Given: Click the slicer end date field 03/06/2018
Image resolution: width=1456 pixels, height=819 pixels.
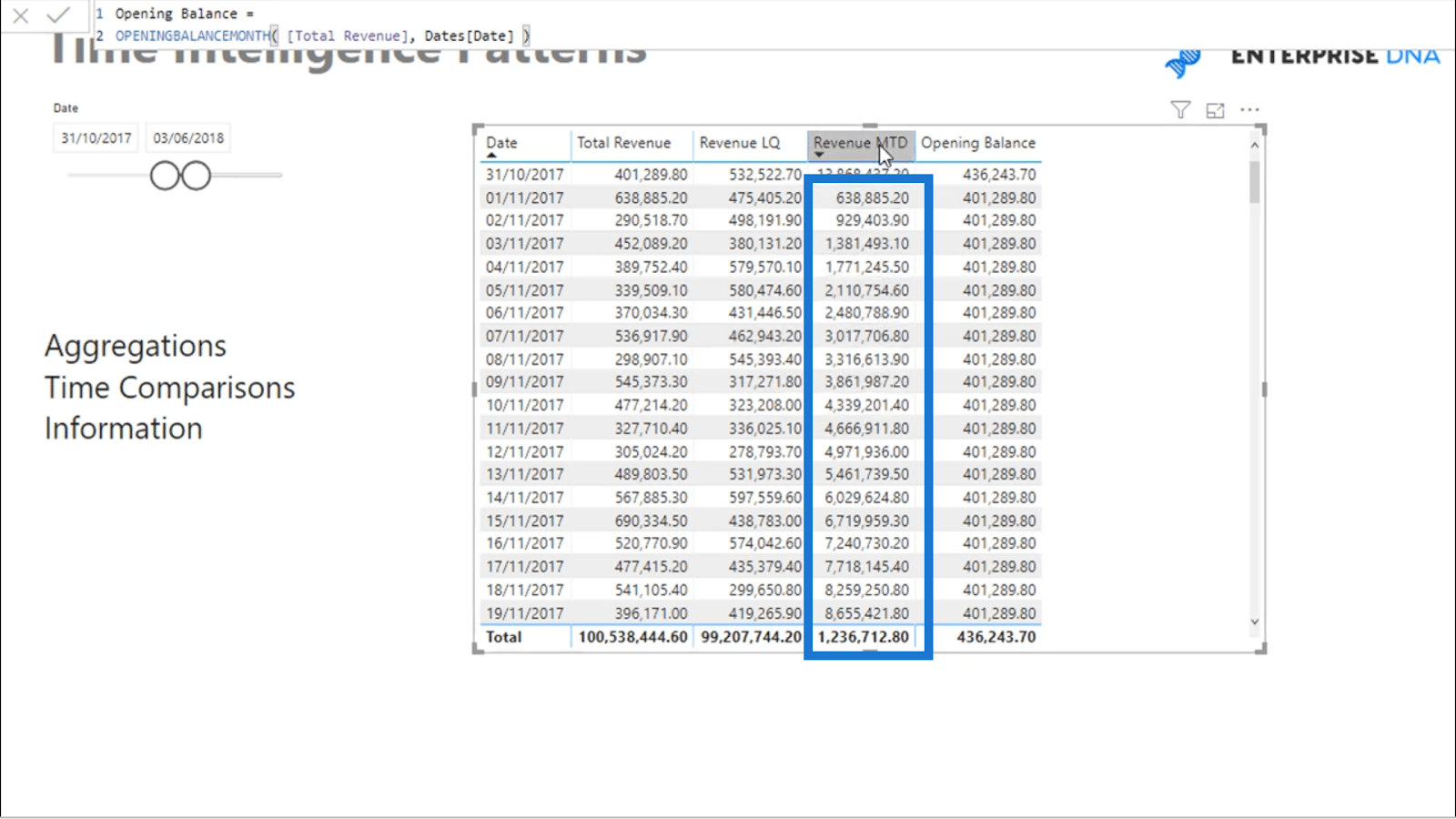Looking at the screenshot, I should pos(188,138).
